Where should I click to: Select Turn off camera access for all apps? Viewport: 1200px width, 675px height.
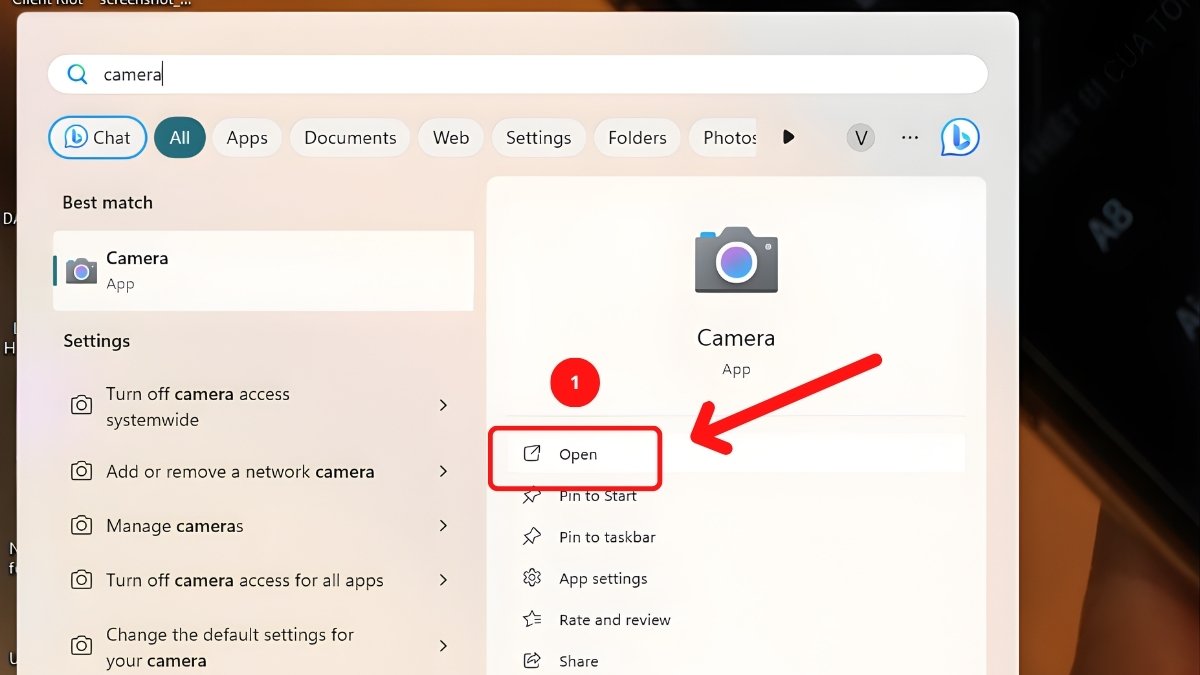tap(244, 580)
